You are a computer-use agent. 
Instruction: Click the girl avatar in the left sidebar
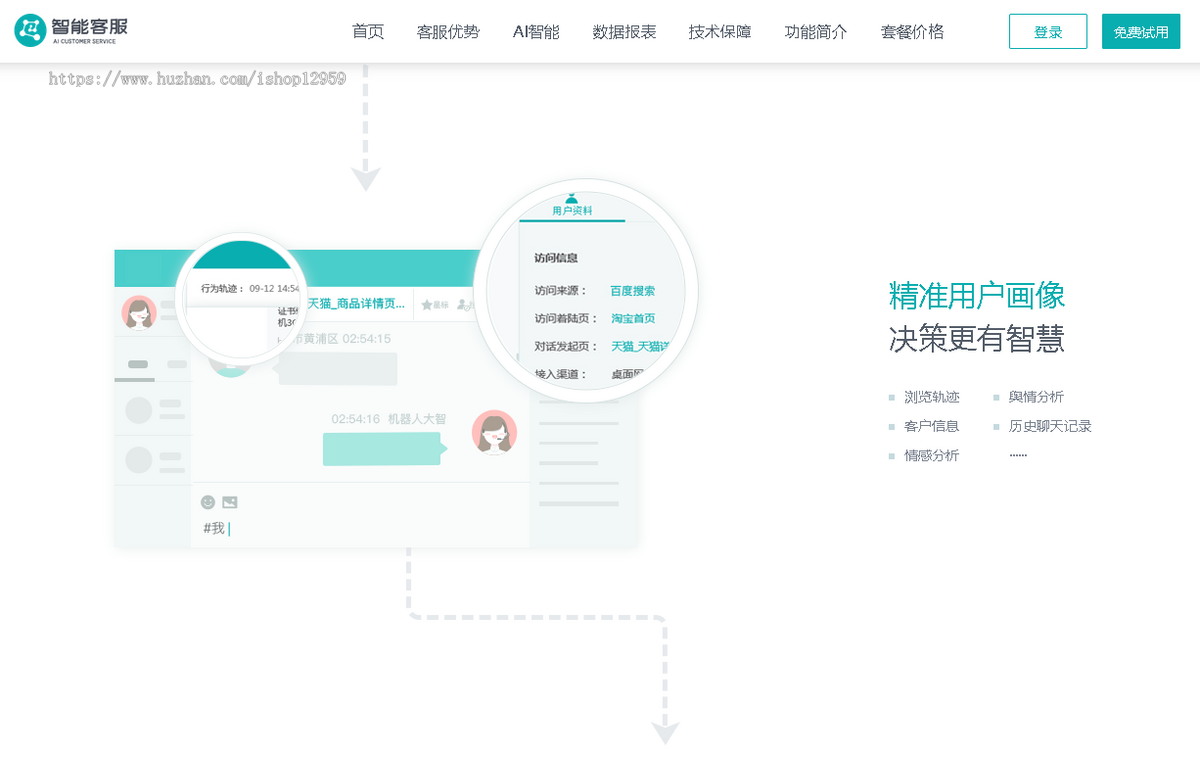coord(139,312)
